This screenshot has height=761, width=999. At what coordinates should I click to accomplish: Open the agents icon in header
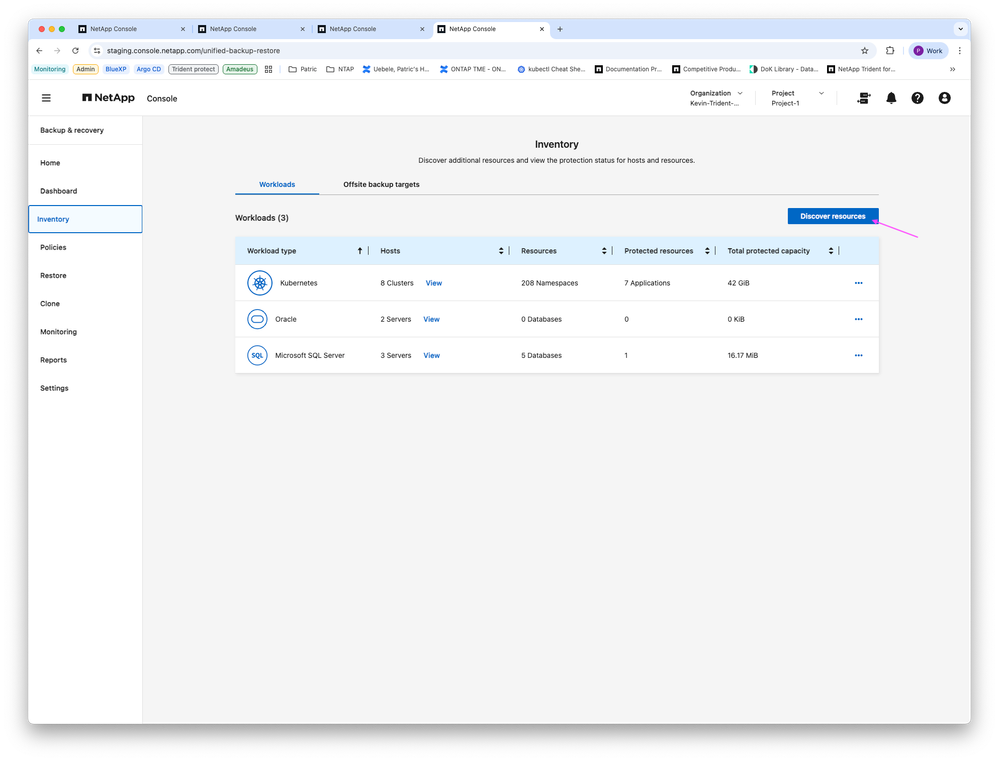(863, 98)
